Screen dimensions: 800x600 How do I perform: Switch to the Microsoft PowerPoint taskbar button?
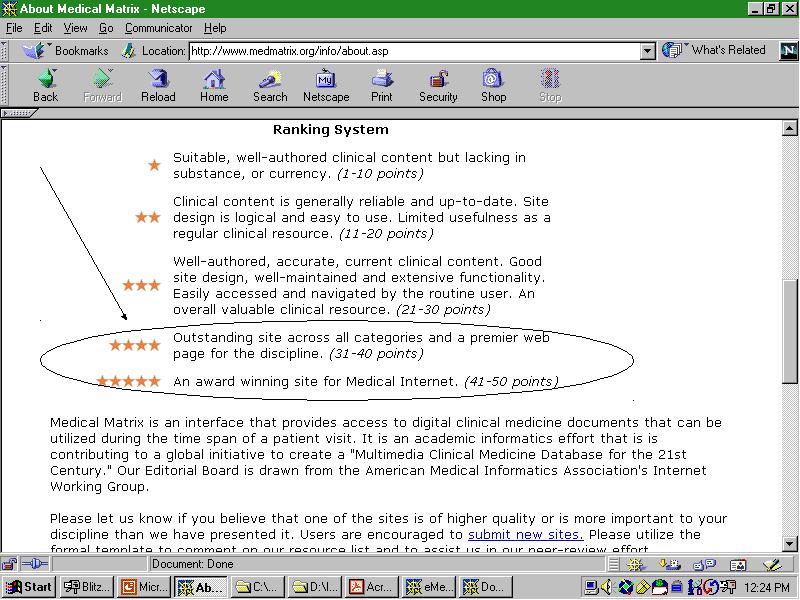(x=144, y=587)
